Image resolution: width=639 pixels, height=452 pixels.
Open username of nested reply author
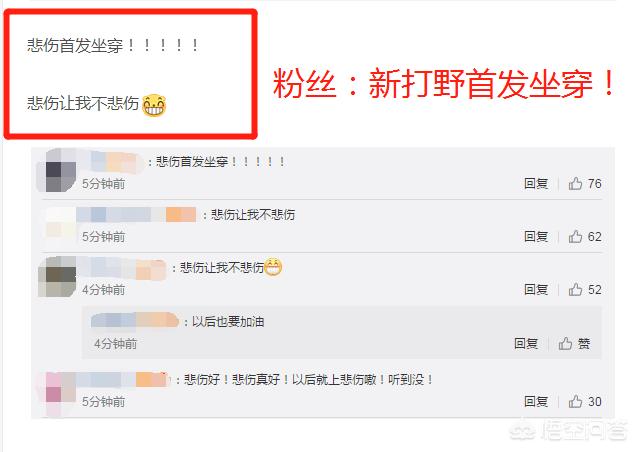[134, 320]
